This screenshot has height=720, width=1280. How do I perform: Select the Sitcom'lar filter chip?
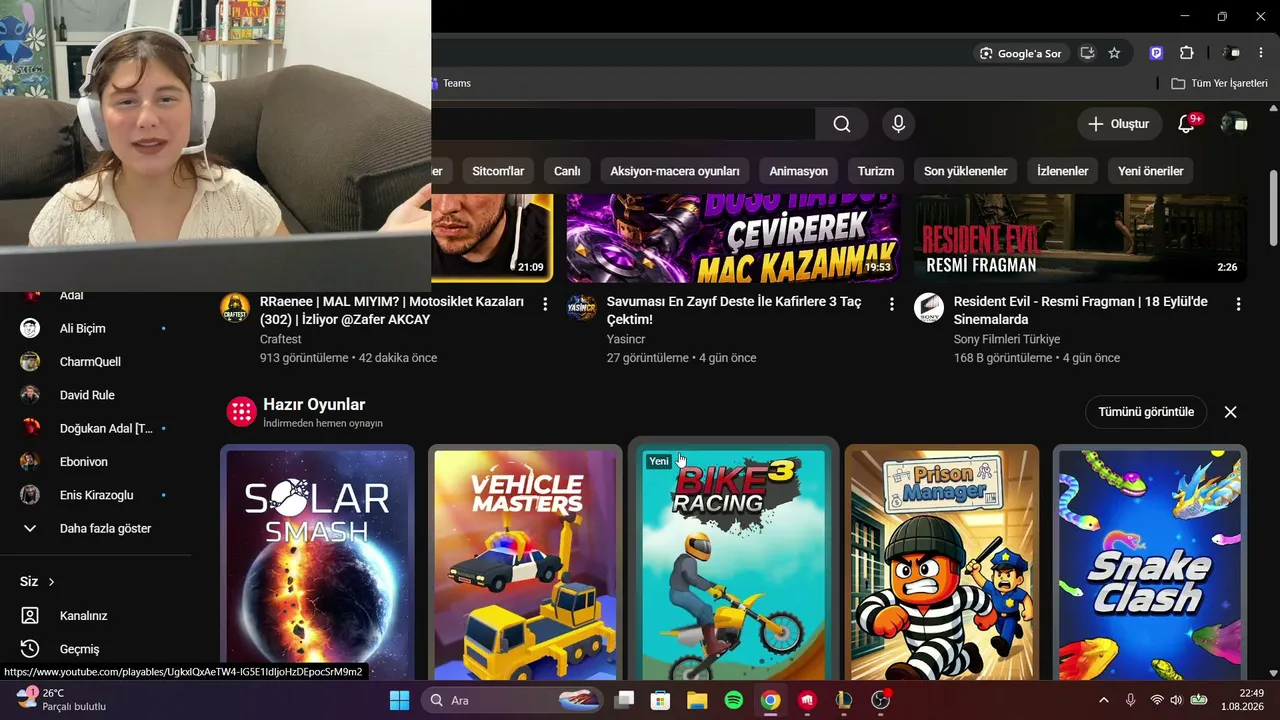point(498,171)
